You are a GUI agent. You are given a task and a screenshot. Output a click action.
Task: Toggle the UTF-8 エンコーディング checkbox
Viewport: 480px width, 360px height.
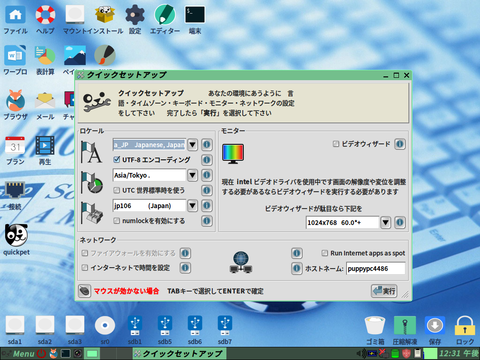pos(116,160)
